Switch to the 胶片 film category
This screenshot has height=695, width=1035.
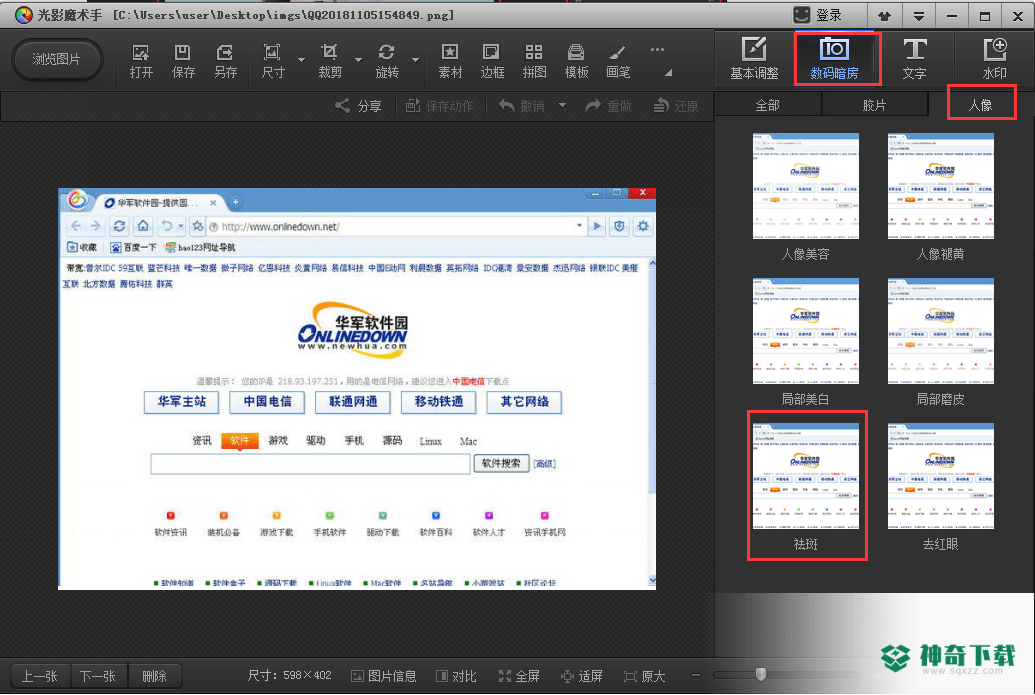point(875,105)
